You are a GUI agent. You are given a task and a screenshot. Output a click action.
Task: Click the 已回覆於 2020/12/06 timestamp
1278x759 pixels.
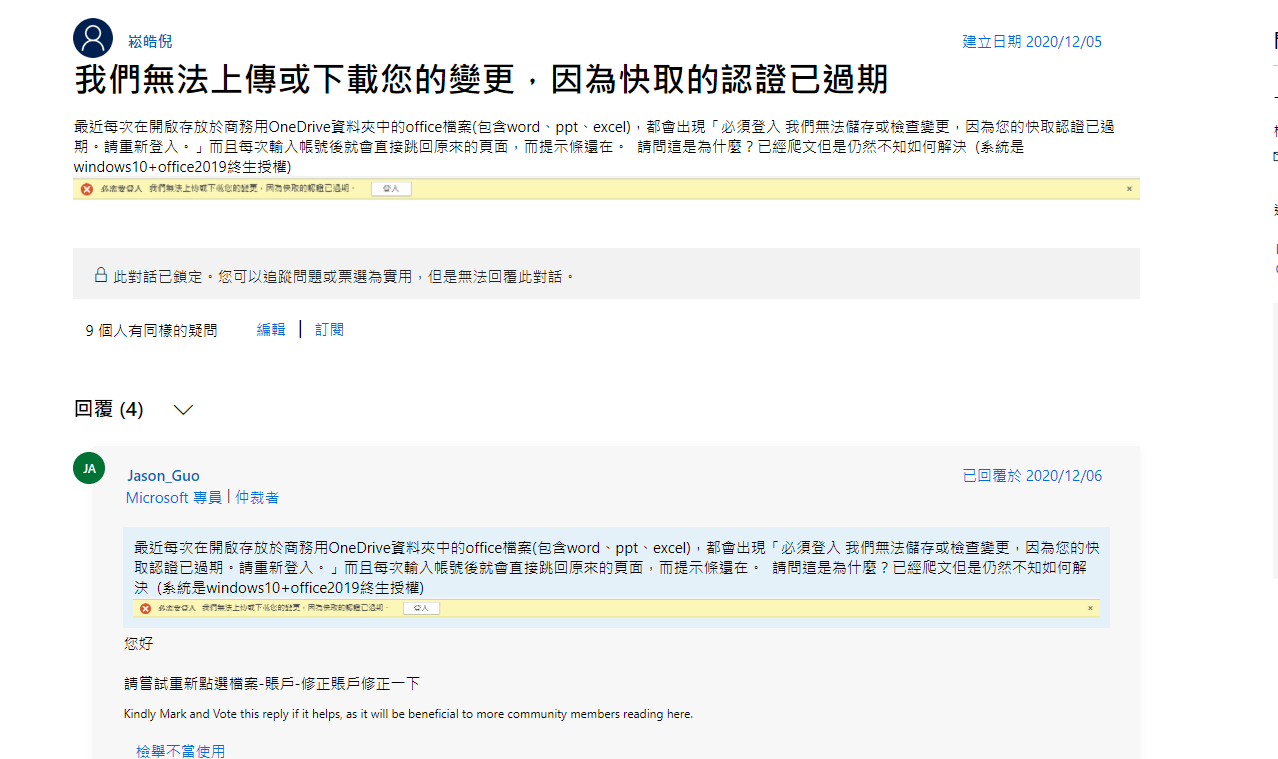pos(1032,475)
